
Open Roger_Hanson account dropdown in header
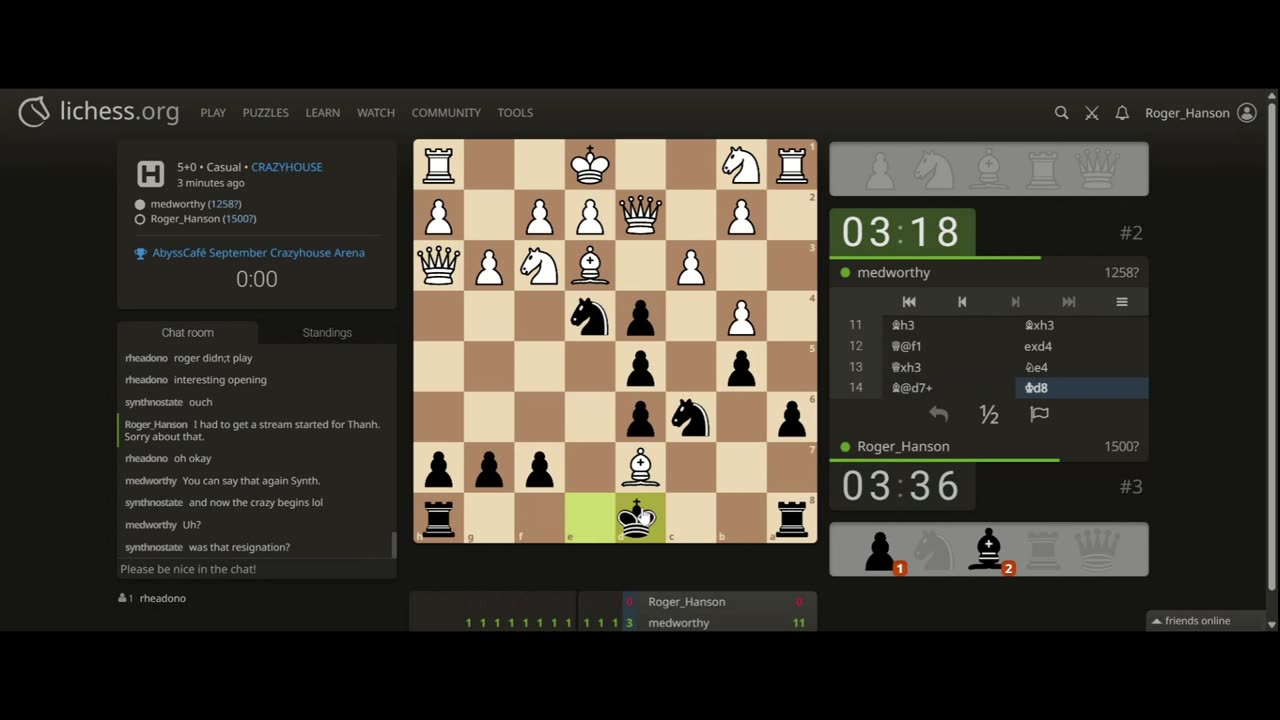[x=1200, y=113]
